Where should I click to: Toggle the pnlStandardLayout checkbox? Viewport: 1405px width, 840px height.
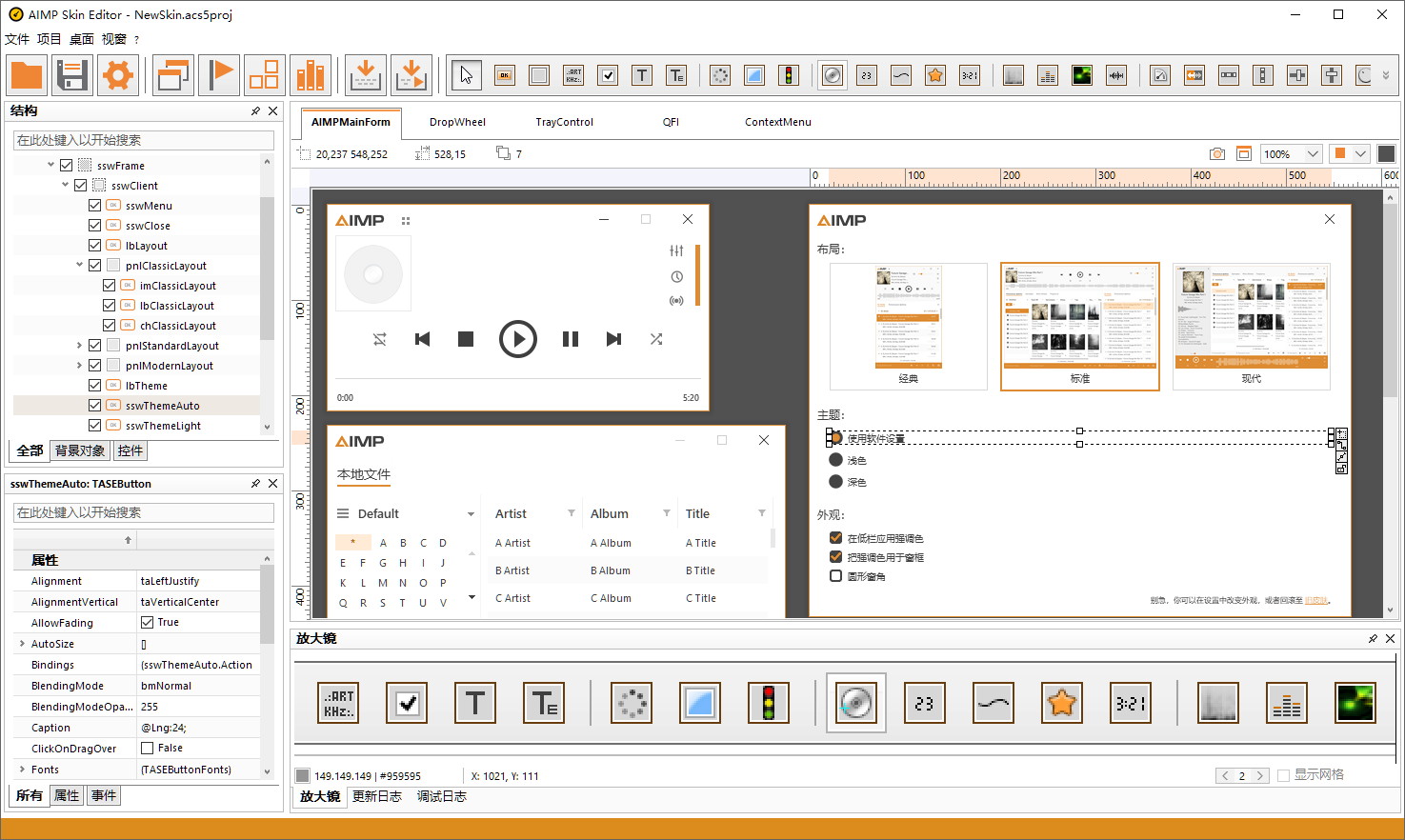click(x=94, y=345)
